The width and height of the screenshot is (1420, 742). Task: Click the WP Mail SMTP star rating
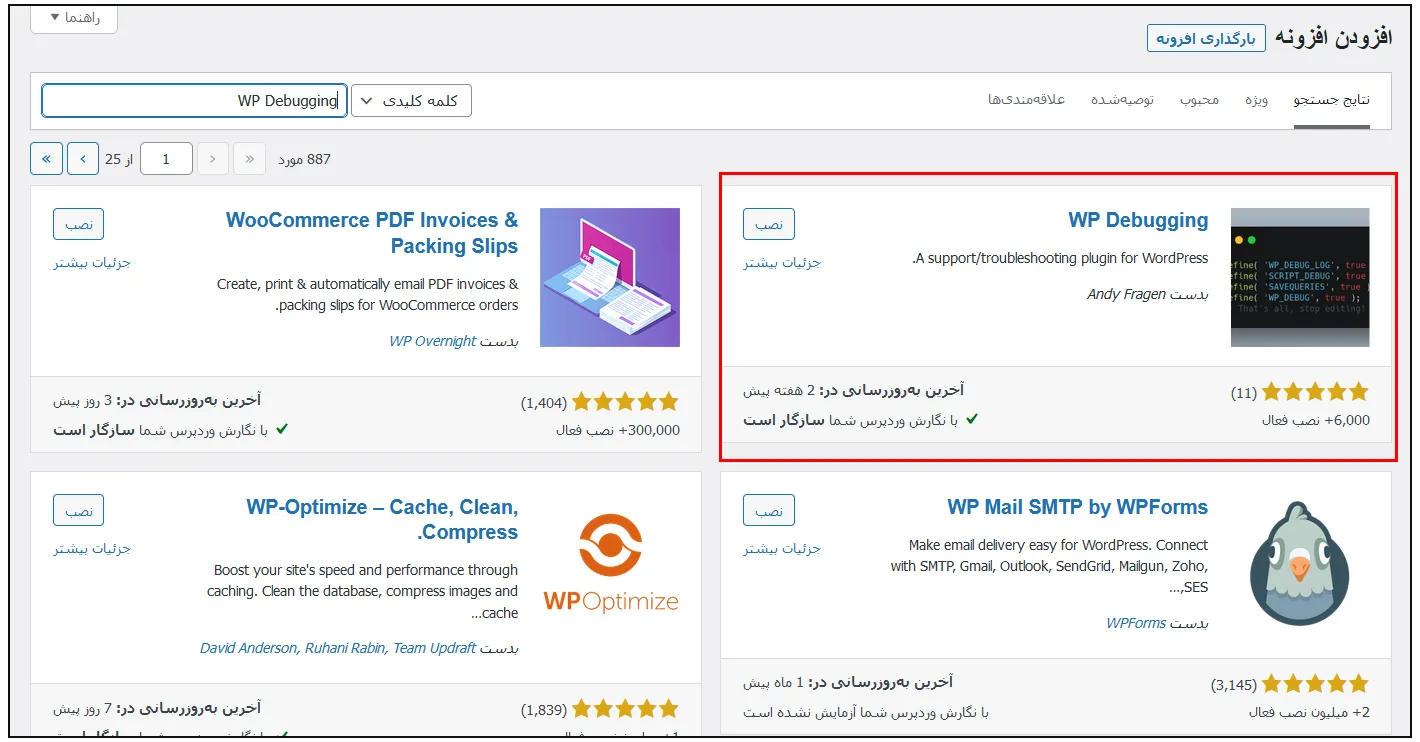[1315, 685]
